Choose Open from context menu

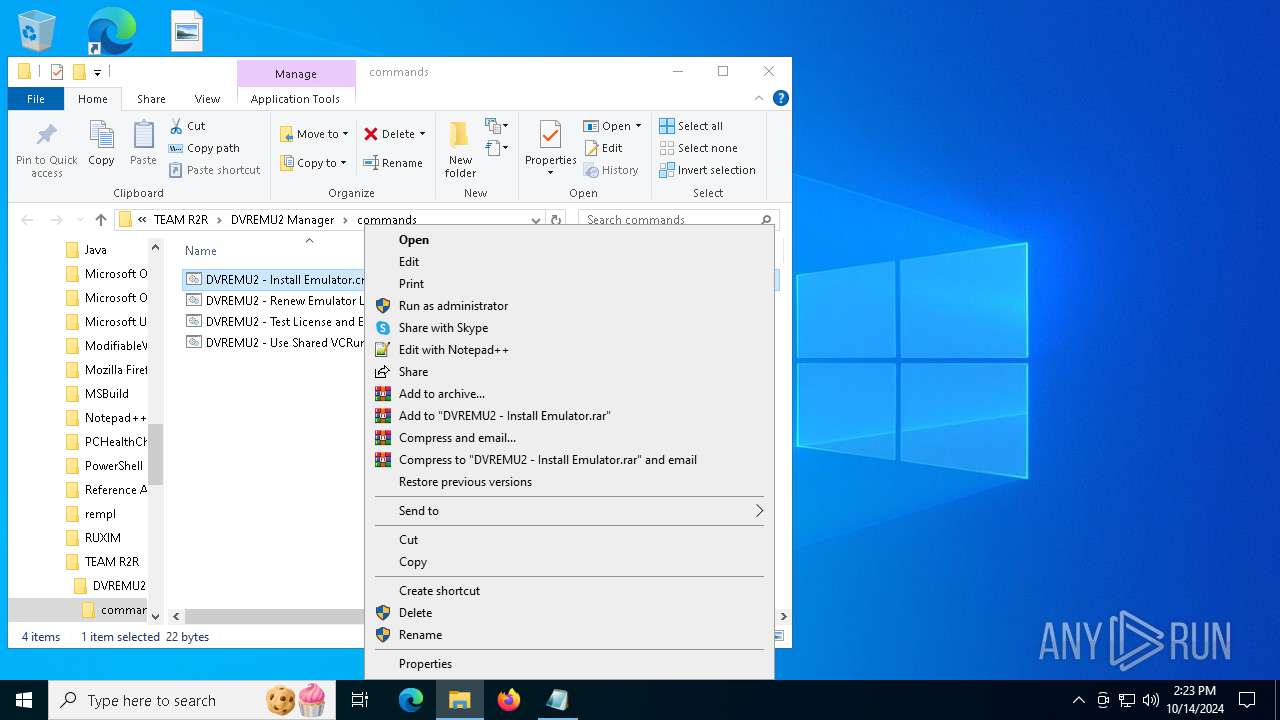click(569, 240)
